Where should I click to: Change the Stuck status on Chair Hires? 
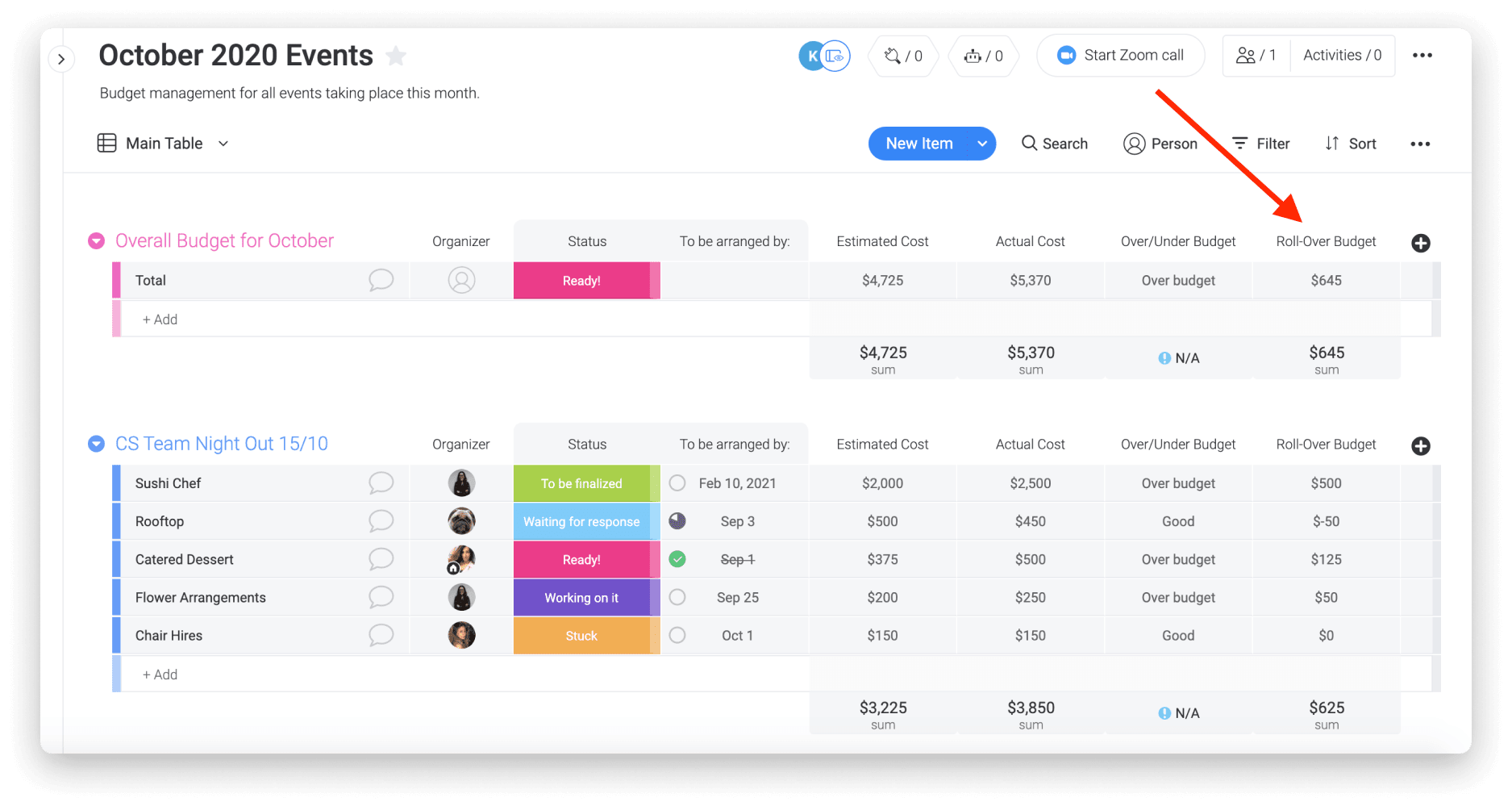(581, 636)
